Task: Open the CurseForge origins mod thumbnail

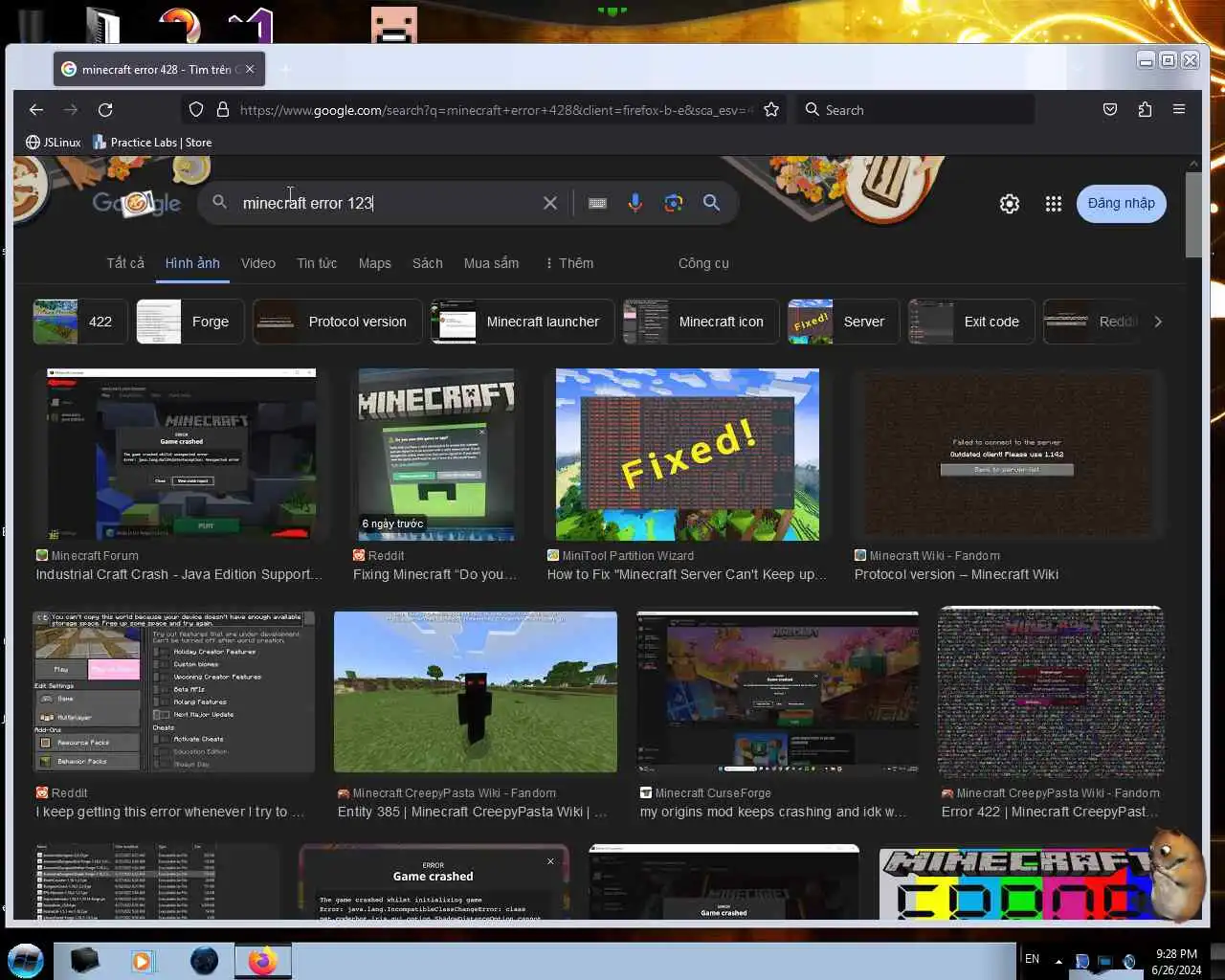Action: [777, 692]
